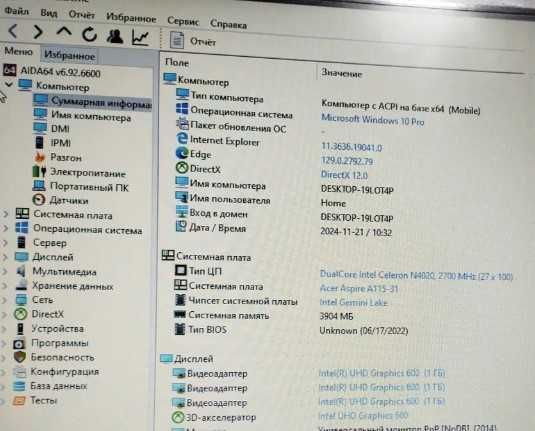Open the Acer Aspire A115-31 link

pyautogui.click(x=359, y=289)
